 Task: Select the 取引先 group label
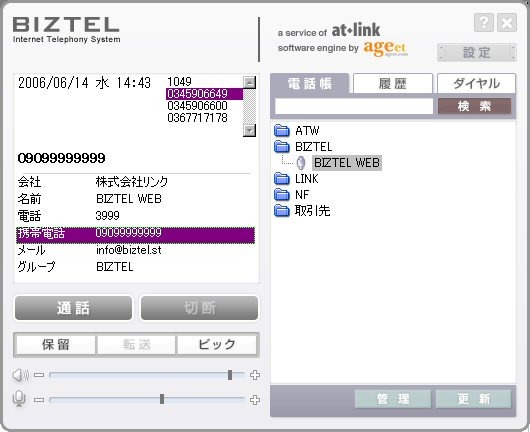[x=312, y=211]
